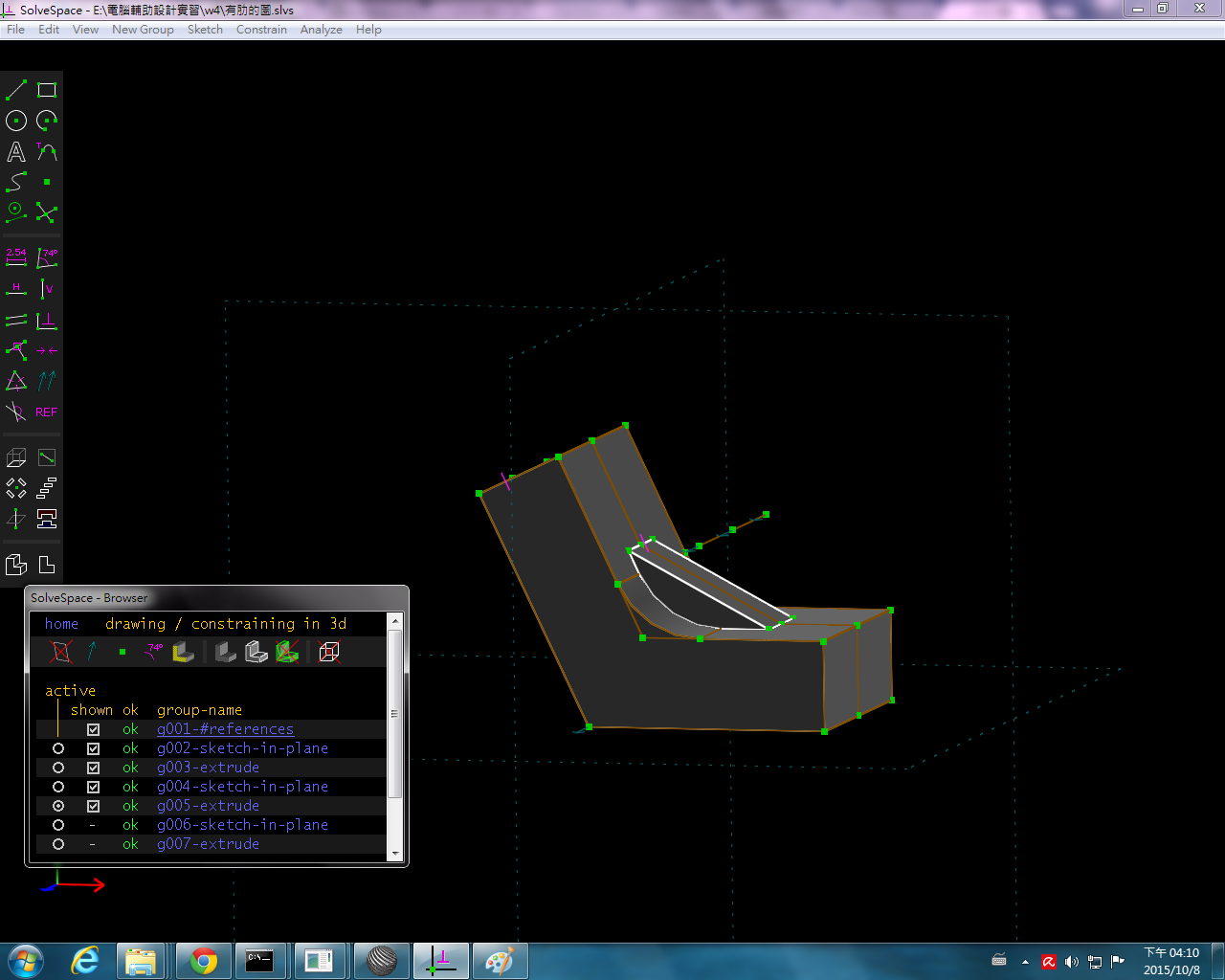Open the Edit menu

coord(49,30)
